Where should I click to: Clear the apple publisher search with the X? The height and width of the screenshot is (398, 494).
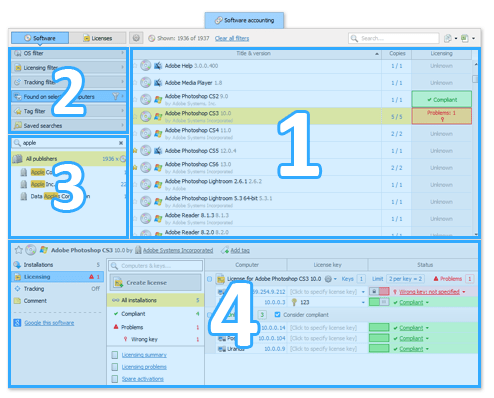tap(121, 143)
